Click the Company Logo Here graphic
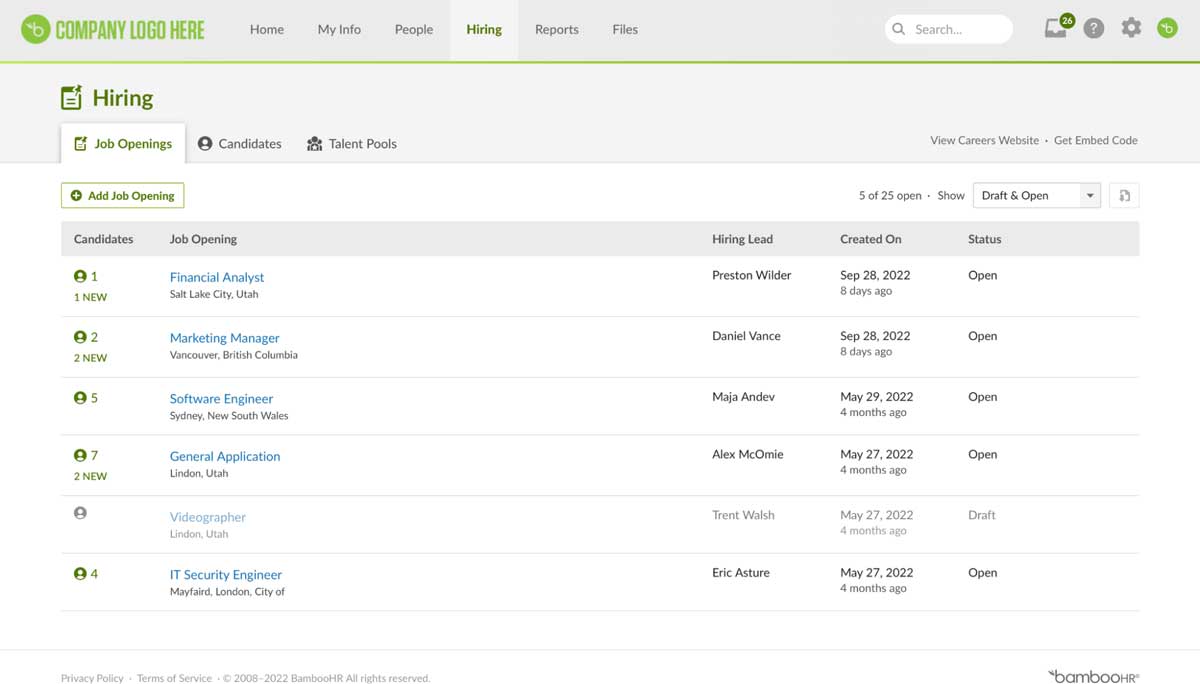The image size is (1200, 684). [x=112, y=29]
